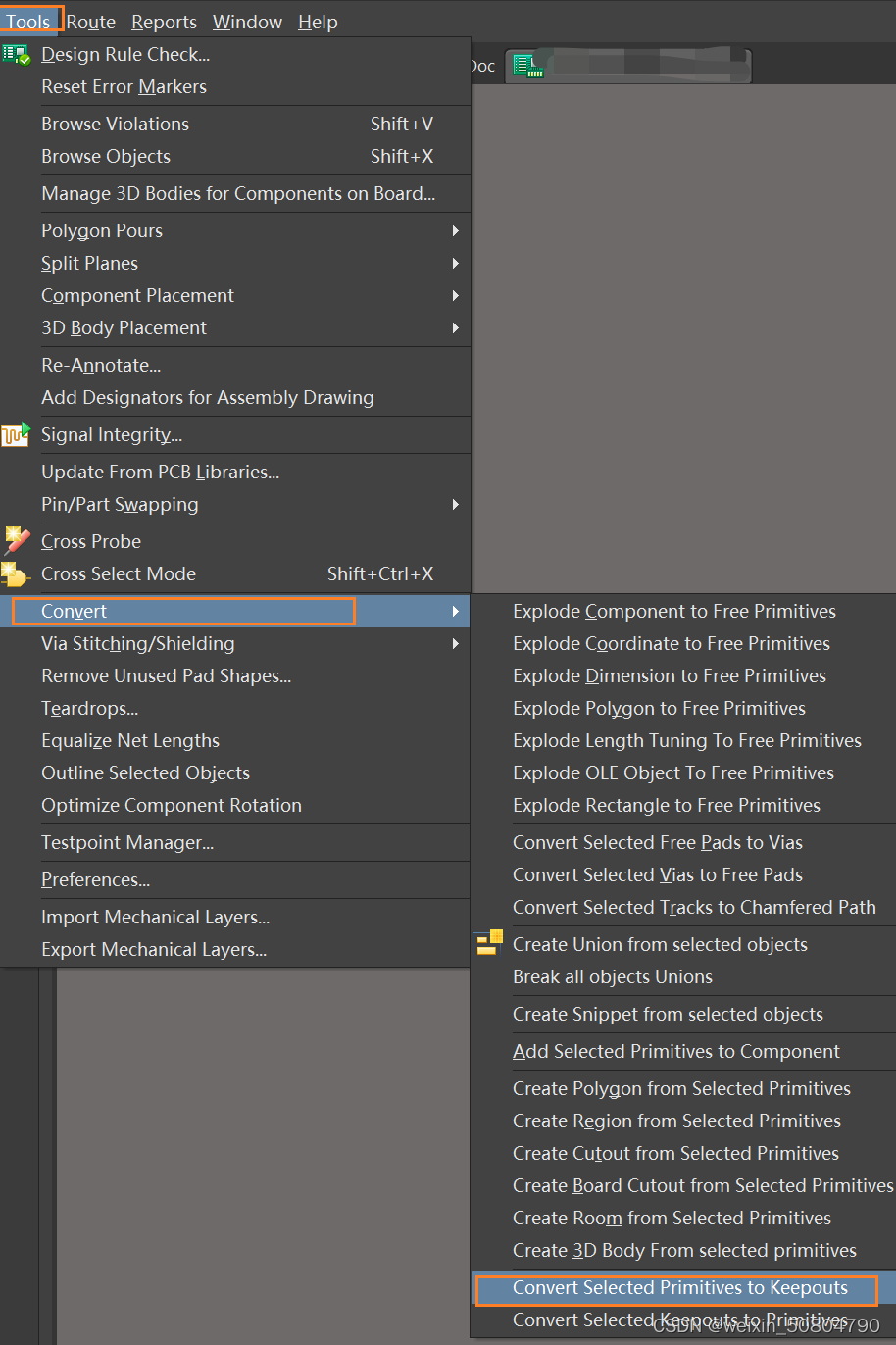Choose Browse Violations from the menu
This screenshot has width=896, height=1345.
(x=115, y=124)
